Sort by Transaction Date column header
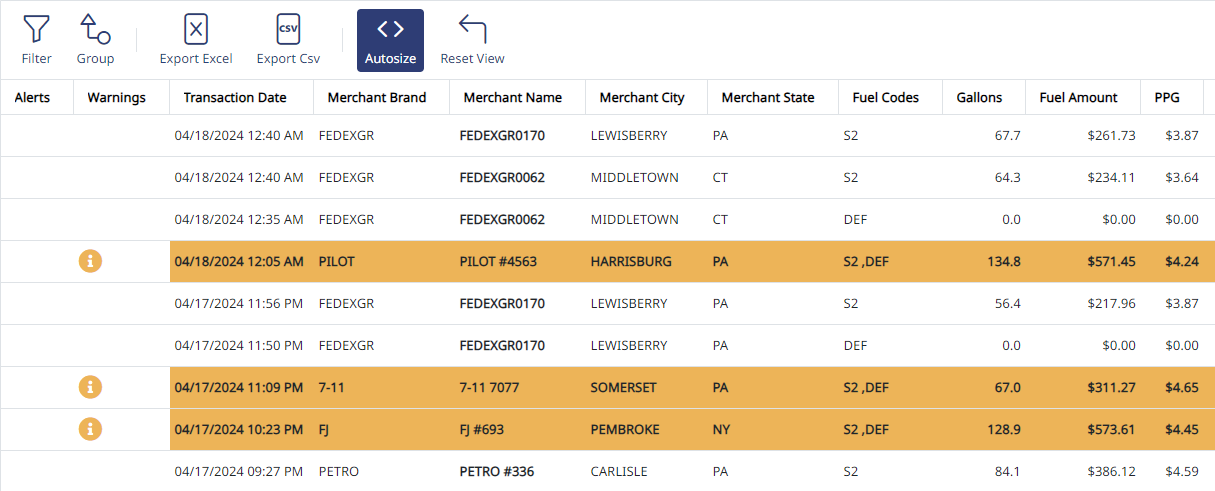1215x491 pixels. 235,97
